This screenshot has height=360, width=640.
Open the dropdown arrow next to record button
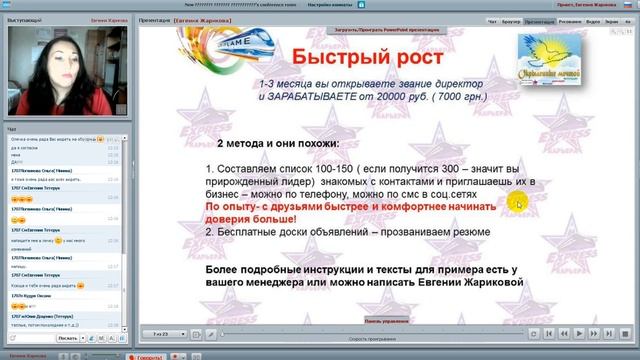183,357
